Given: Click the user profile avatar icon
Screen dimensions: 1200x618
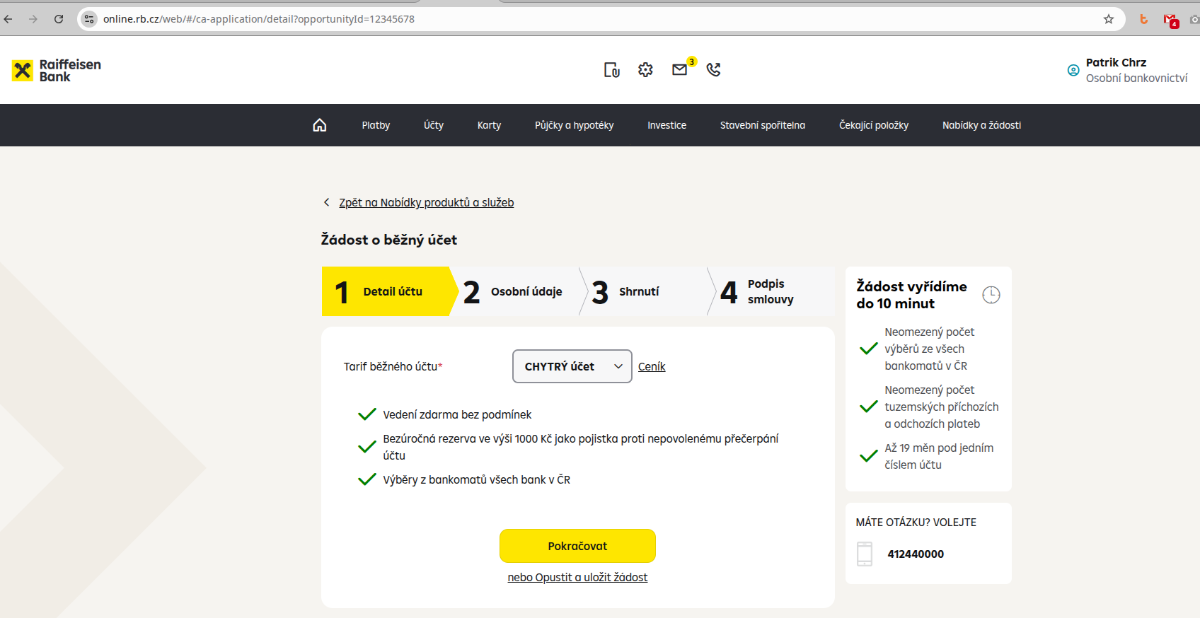Looking at the screenshot, I should pyautogui.click(x=1073, y=70).
